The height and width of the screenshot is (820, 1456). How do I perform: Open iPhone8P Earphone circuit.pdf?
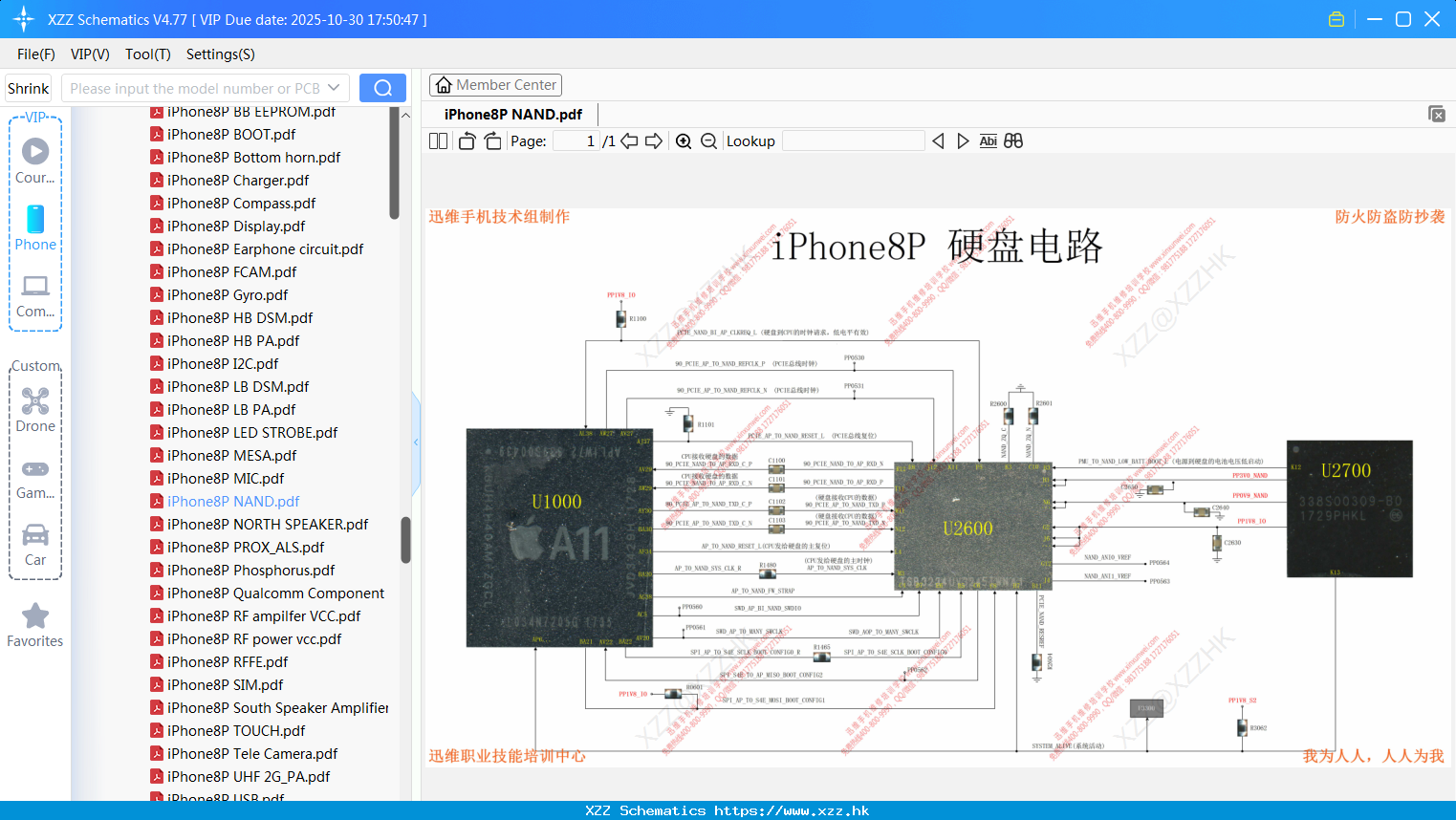tap(266, 249)
